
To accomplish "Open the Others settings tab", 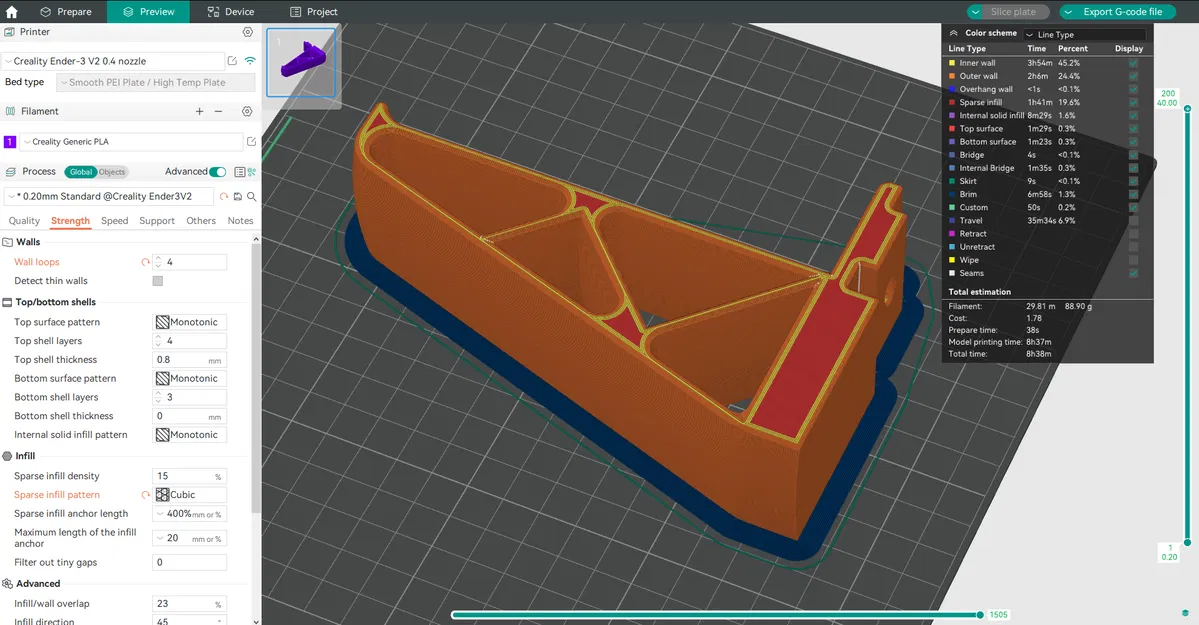I will 201,221.
